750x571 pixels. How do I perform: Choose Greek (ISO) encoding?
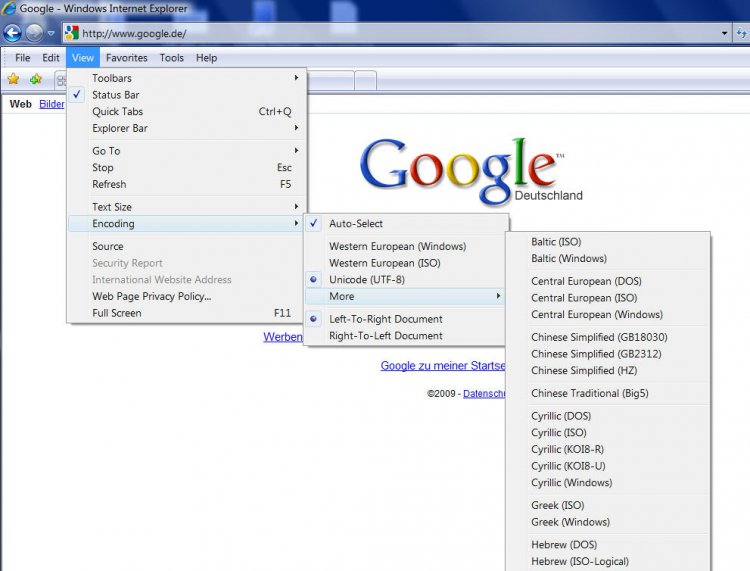608,505
